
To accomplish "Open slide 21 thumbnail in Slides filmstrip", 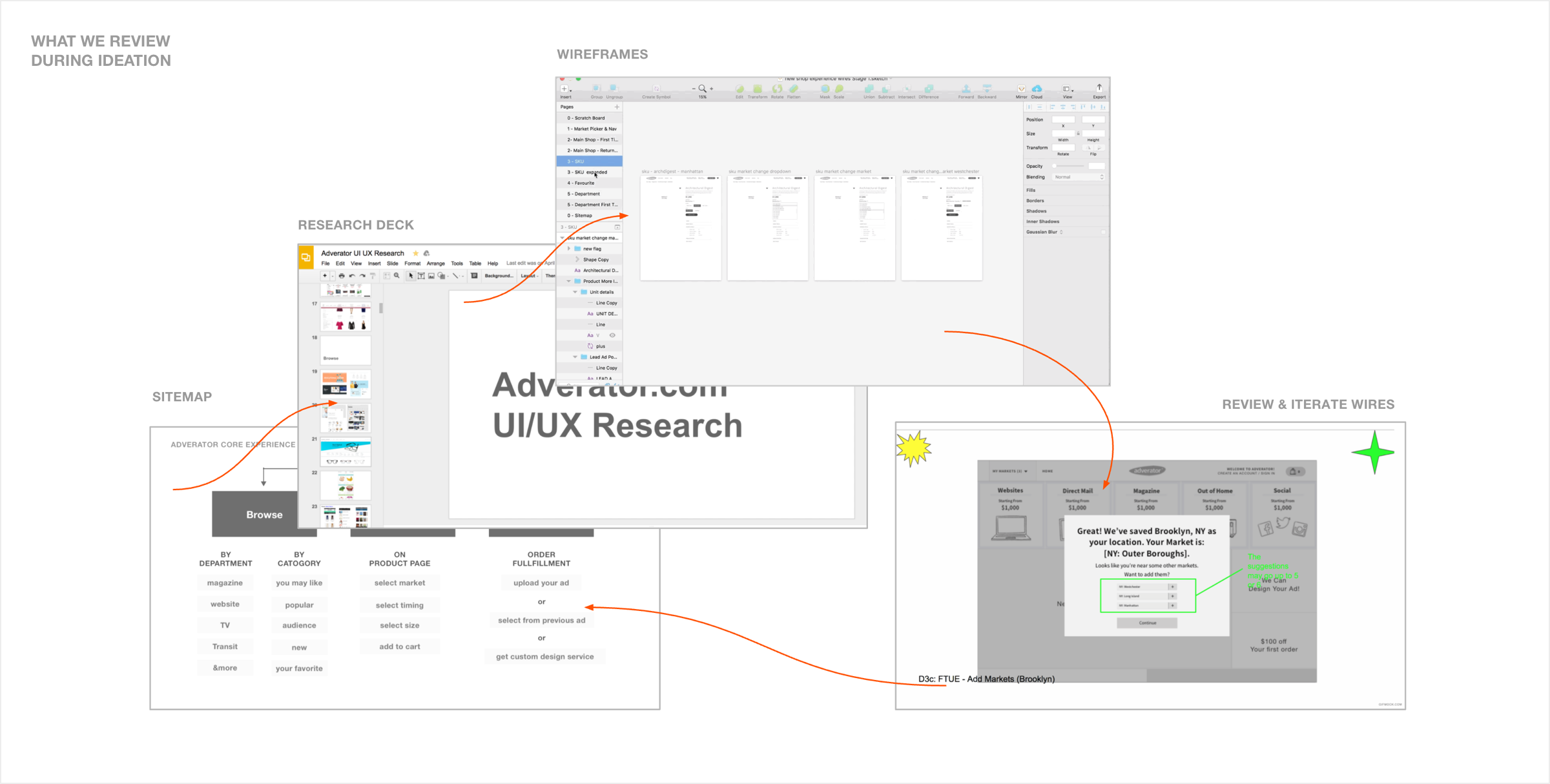I will tap(346, 452).
